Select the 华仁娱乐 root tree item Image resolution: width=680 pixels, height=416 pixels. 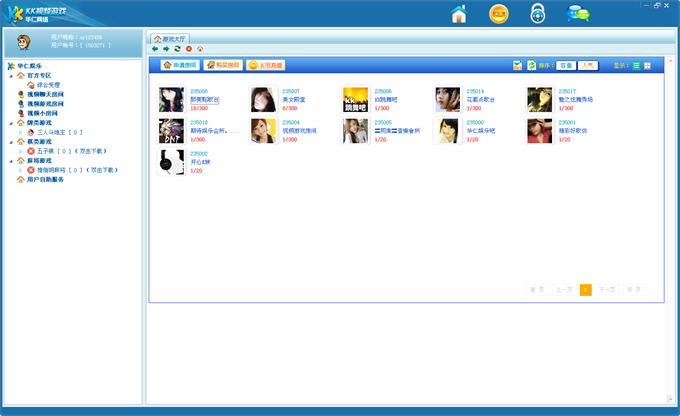[x=30, y=66]
